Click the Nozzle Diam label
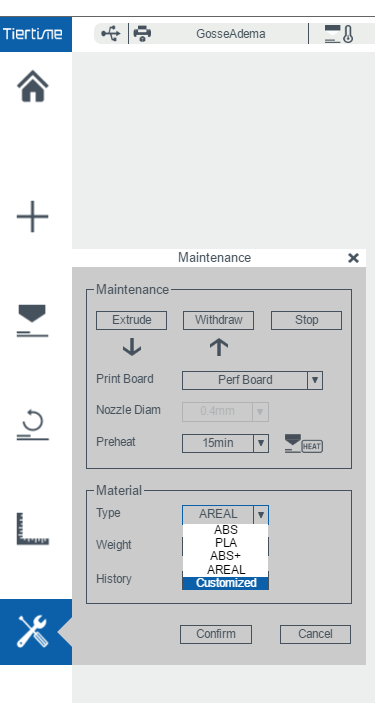 click(x=128, y=410)
